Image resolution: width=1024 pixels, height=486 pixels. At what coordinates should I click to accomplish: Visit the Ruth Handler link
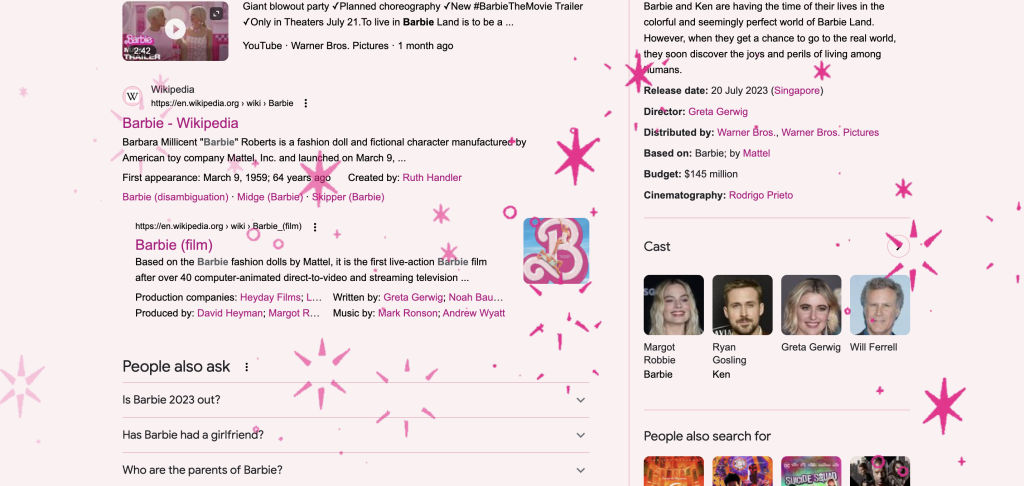pyautogui.click(x=432, y=178)
